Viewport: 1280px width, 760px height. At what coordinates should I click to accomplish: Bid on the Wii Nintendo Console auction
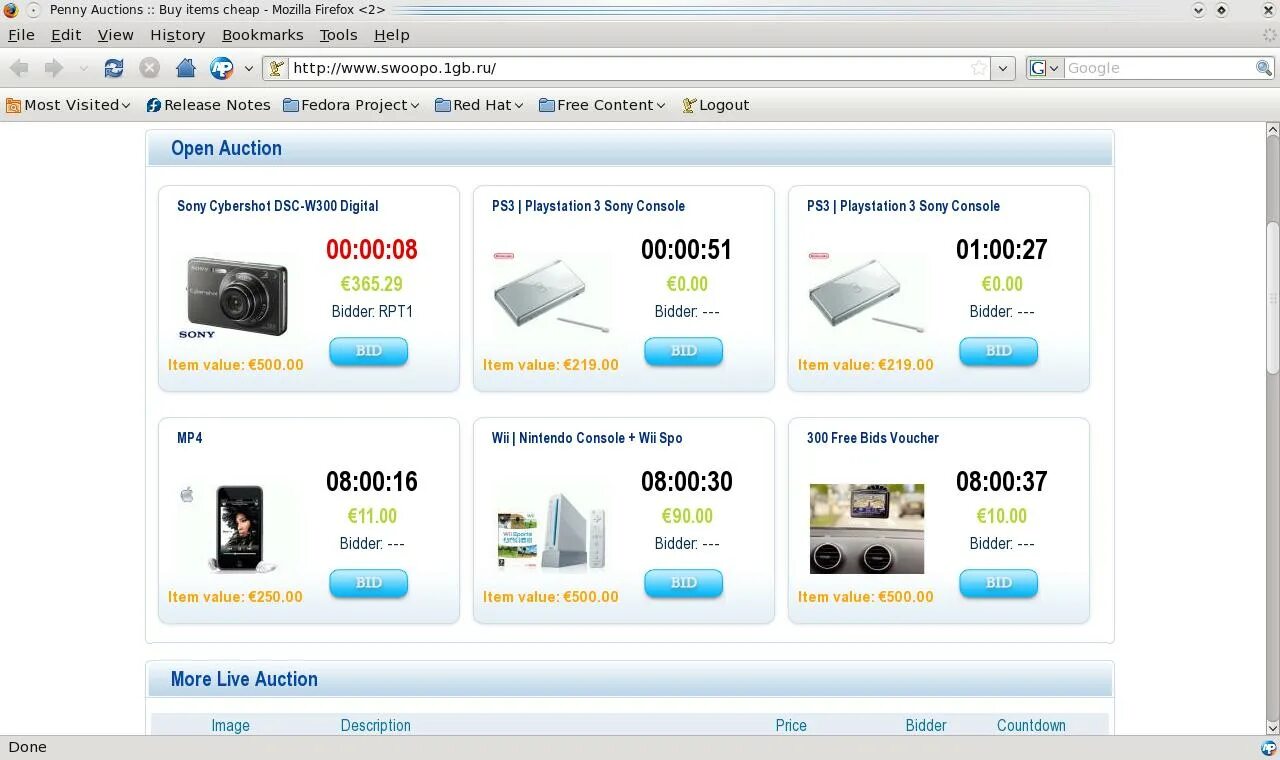683,583
